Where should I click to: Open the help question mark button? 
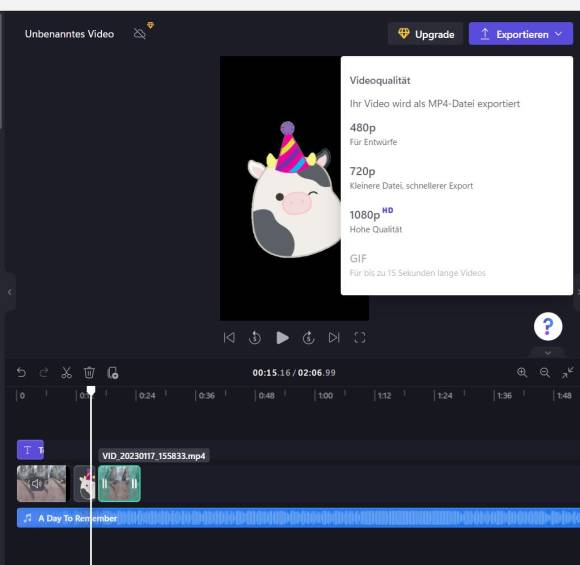(548, 326)
